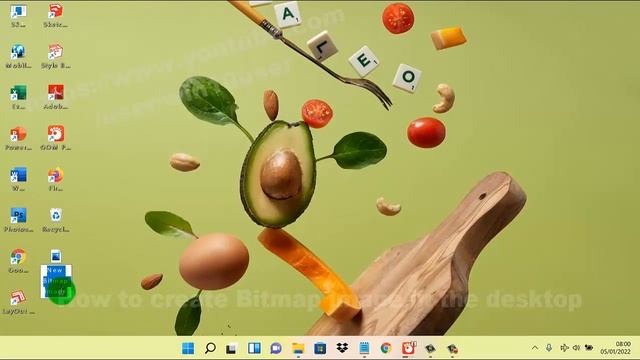640x360 pixels.
Task: Open Dropbox from taskbar
Action: pyautogui.click(x=342, y=348)
